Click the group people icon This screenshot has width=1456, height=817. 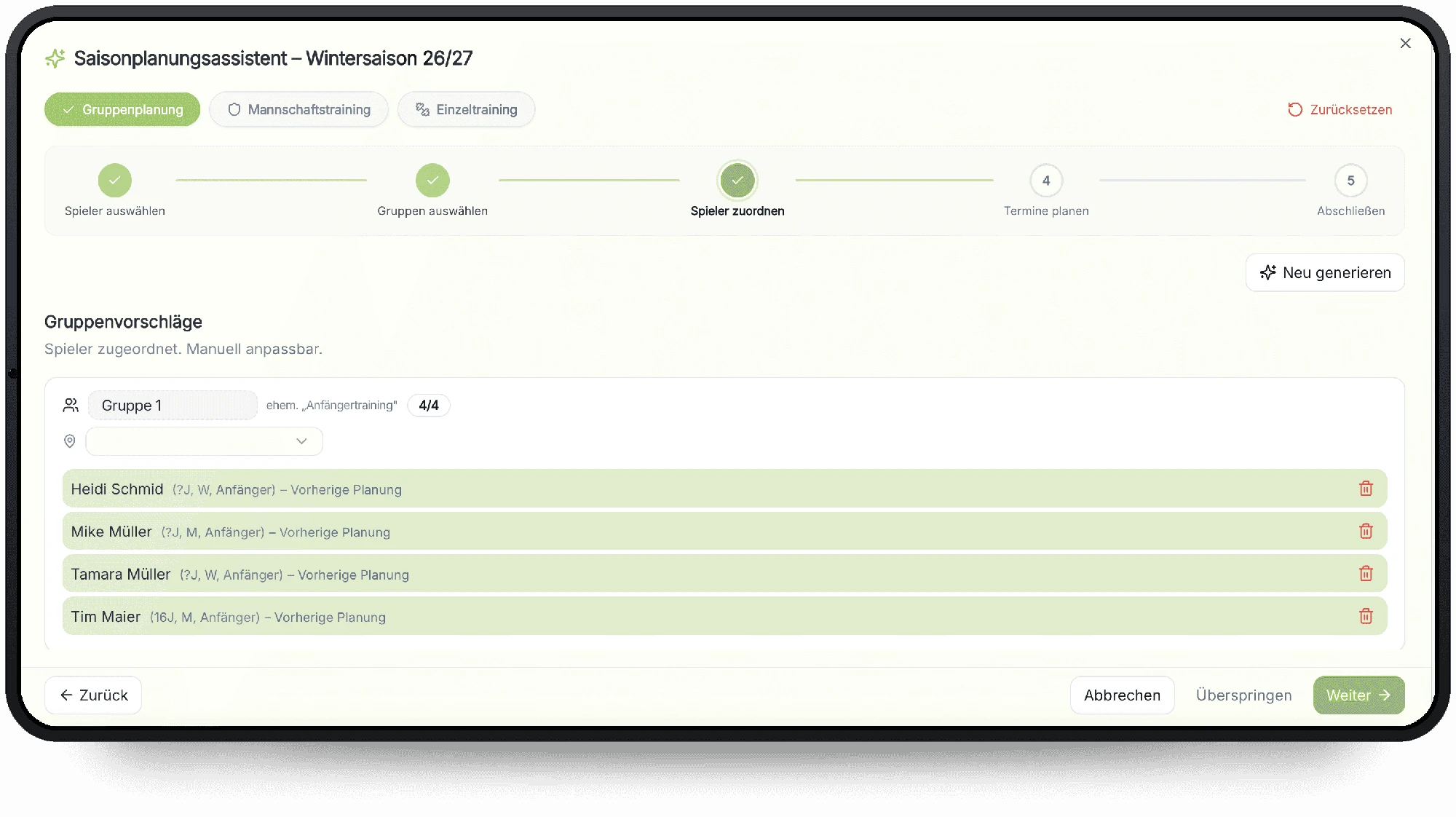pos(71,406)
